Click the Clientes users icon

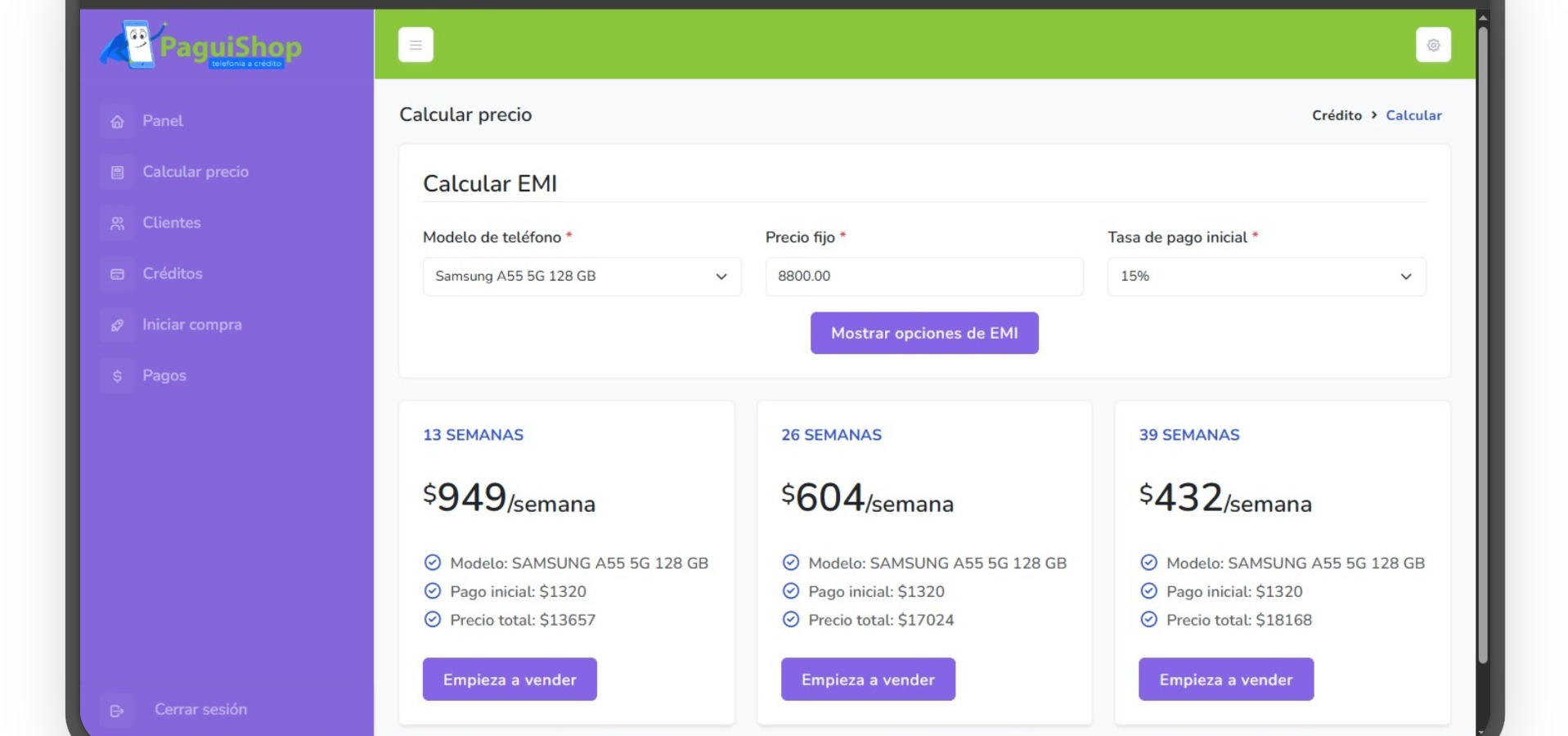[x=118, y=223]
